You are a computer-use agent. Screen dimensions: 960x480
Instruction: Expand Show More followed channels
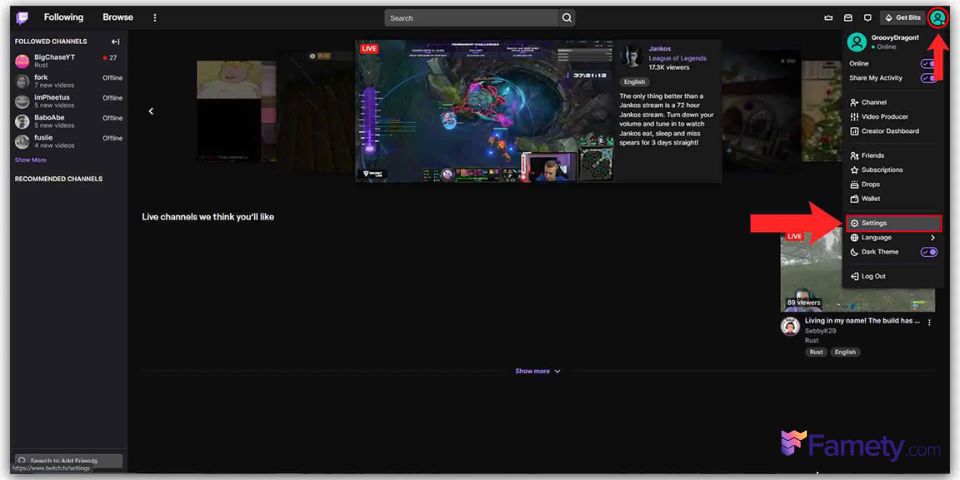click(x=31, y=160)
